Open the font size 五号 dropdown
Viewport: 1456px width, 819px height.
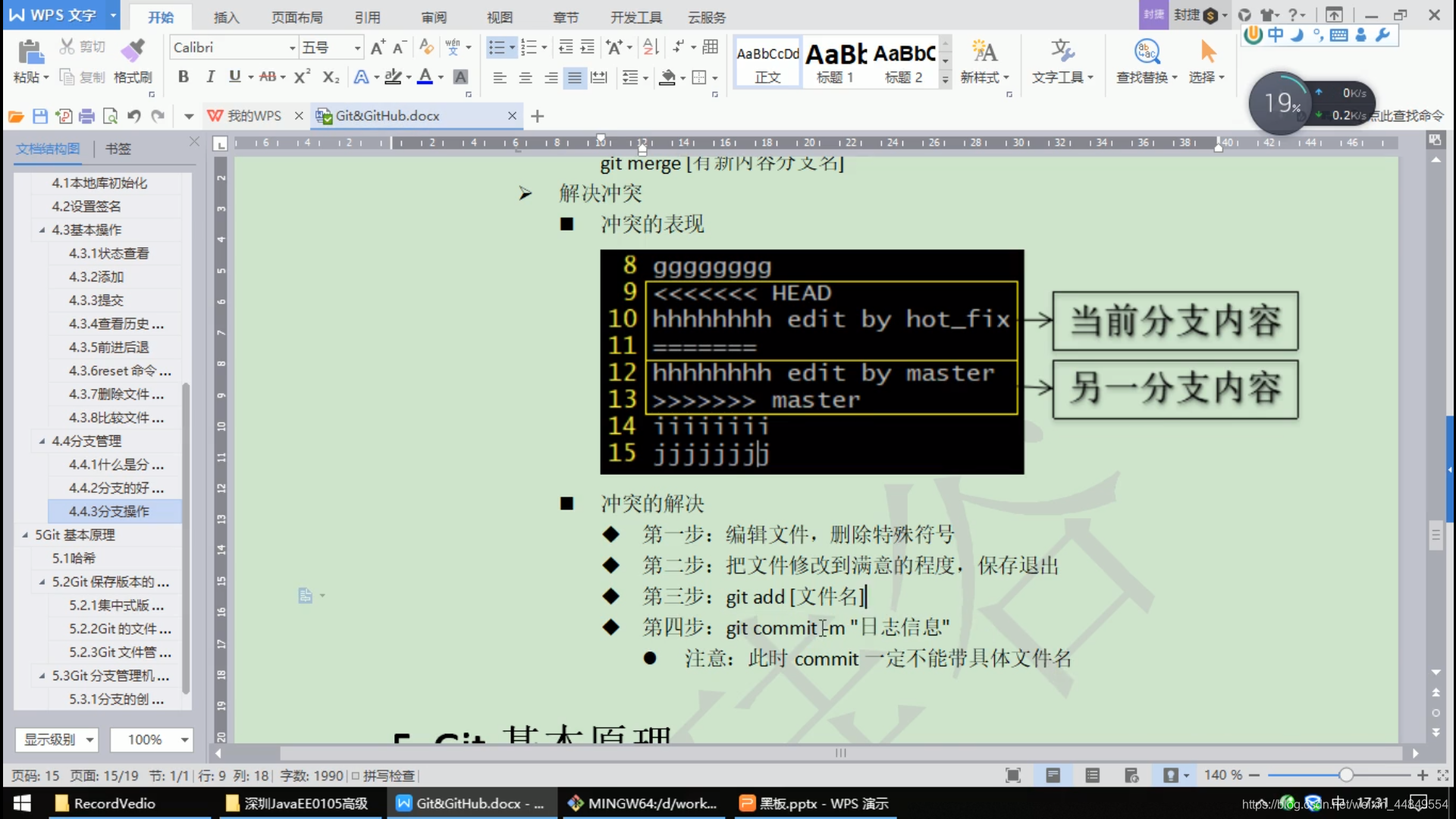(x=357, y=48)
